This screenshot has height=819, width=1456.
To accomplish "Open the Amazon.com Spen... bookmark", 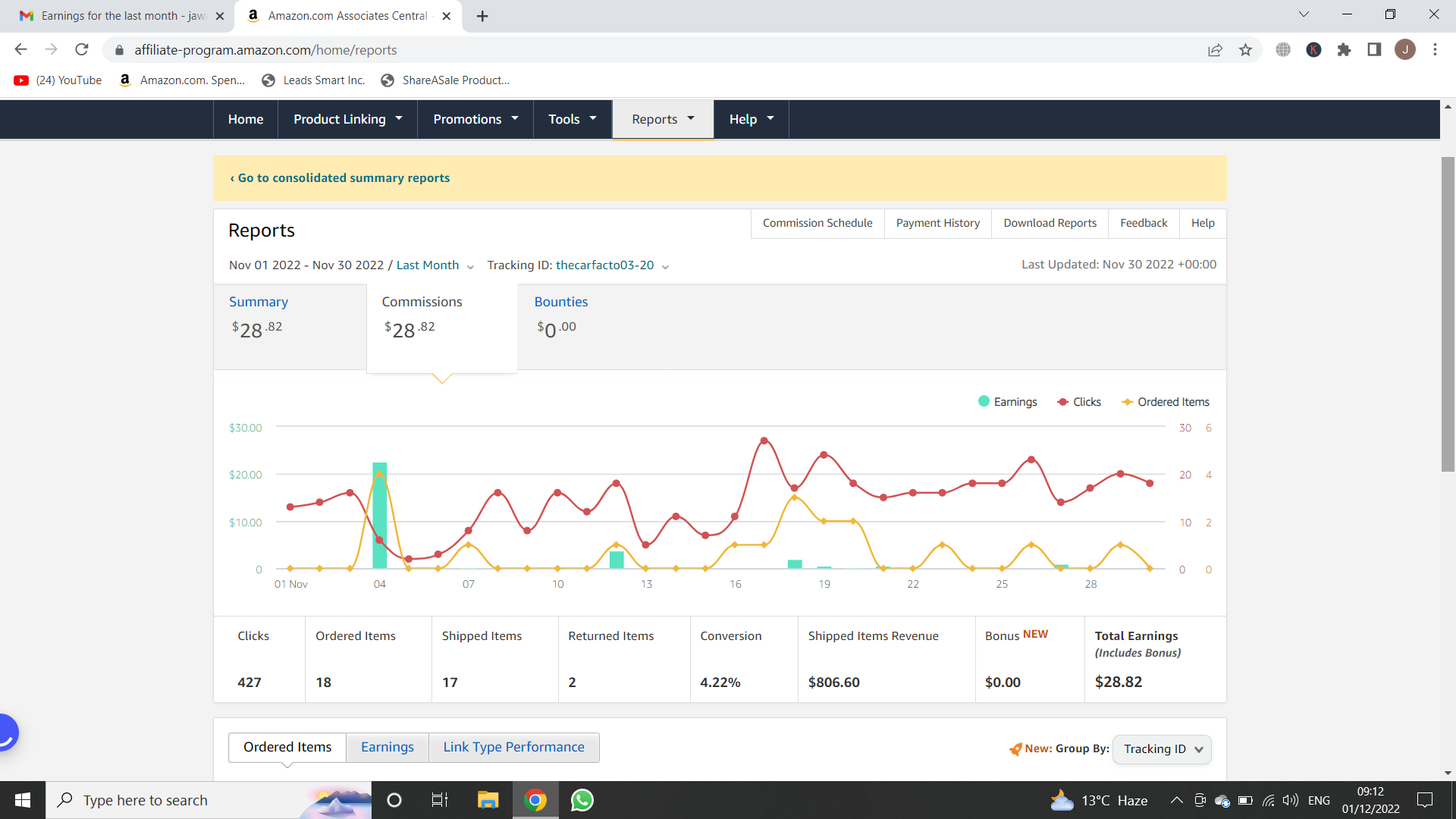I will point(182,80).
